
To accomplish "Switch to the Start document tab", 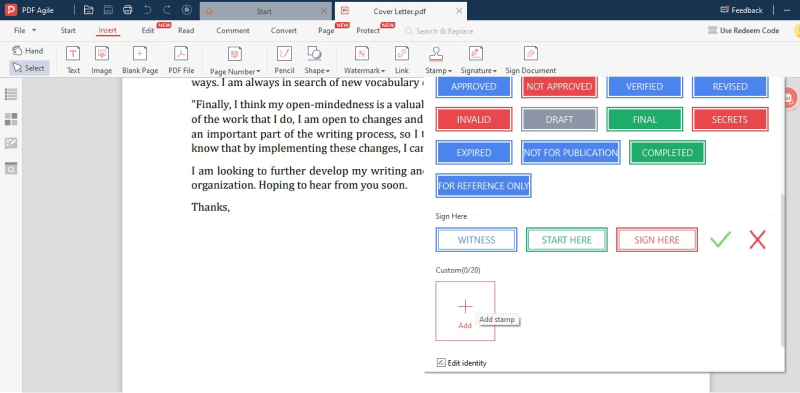I will pyautogui.click(x=264, y=11).
